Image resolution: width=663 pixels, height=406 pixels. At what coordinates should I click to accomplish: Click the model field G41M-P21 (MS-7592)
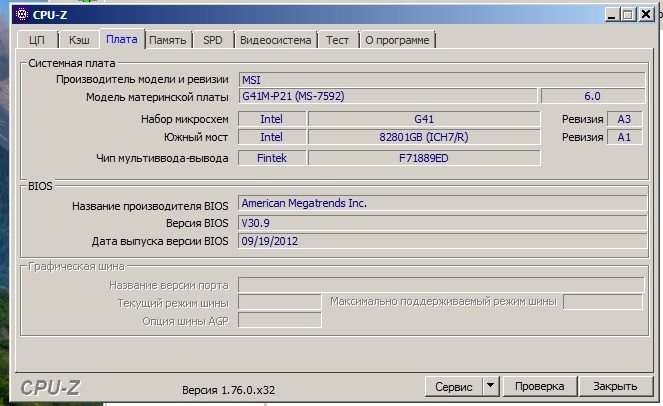[388, 96]
